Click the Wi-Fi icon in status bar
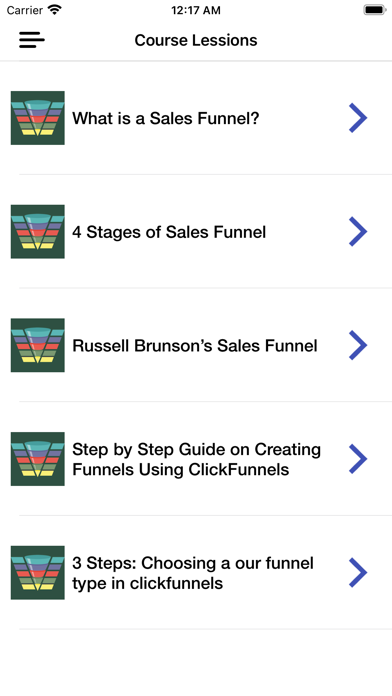392x696 pixels. [x=55, y=10]
